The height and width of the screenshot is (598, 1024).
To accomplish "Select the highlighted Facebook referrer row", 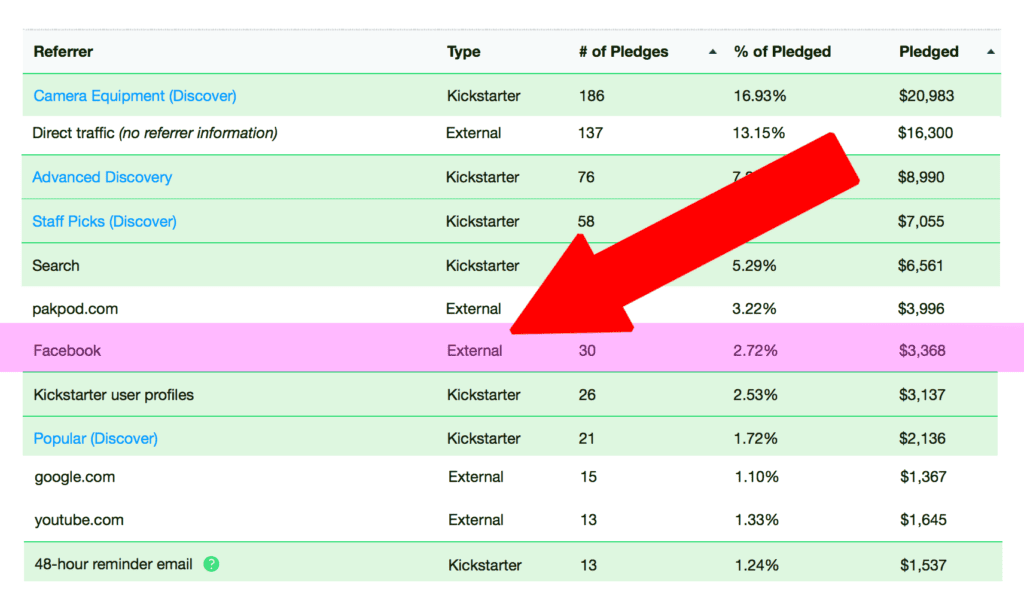I will pyautogui.click(x=67, y=350).
